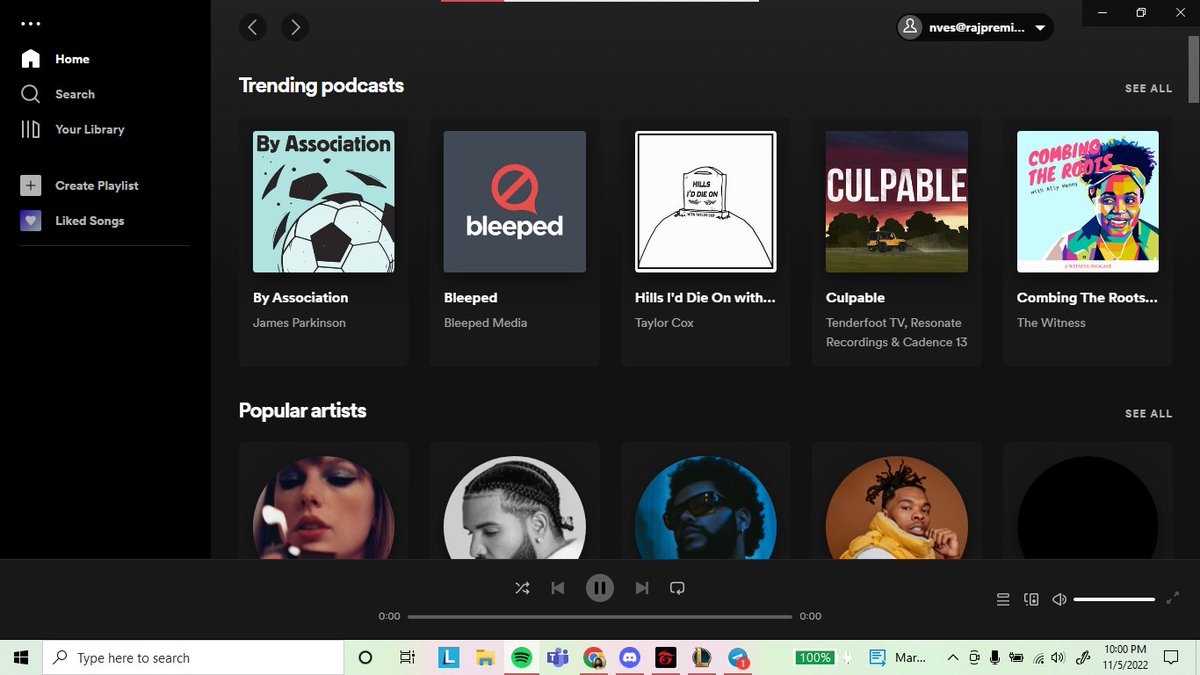This screenshot has height=675, width=1200.
Task: Open Discord from taskbar
Action: [x=630, y=658]
